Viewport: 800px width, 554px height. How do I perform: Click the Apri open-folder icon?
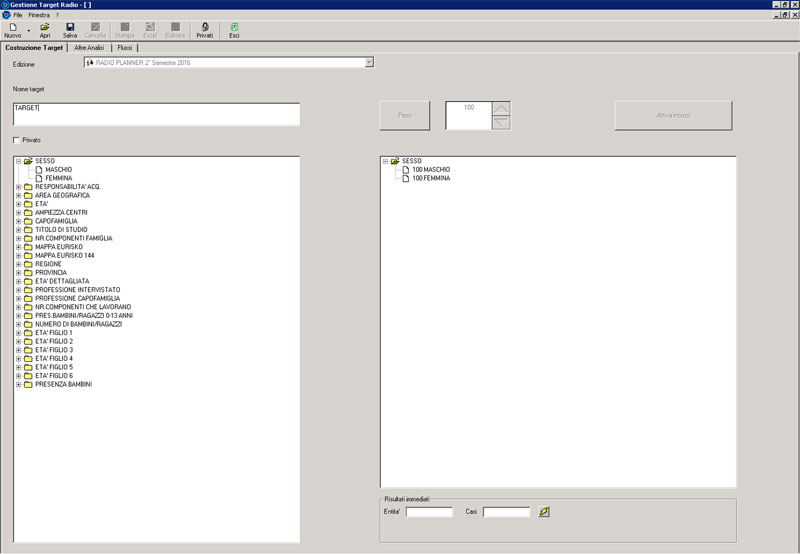coord(45,27)
